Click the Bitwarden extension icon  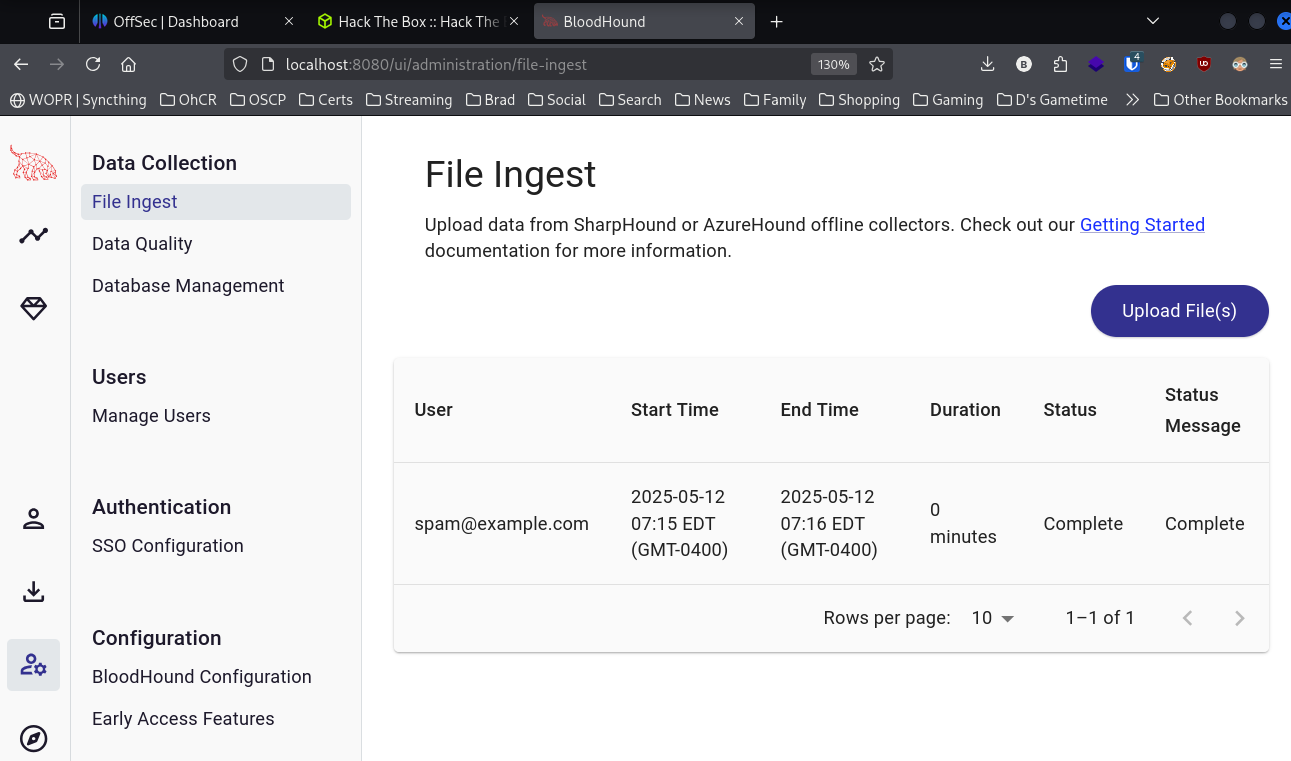point(1132,63)
